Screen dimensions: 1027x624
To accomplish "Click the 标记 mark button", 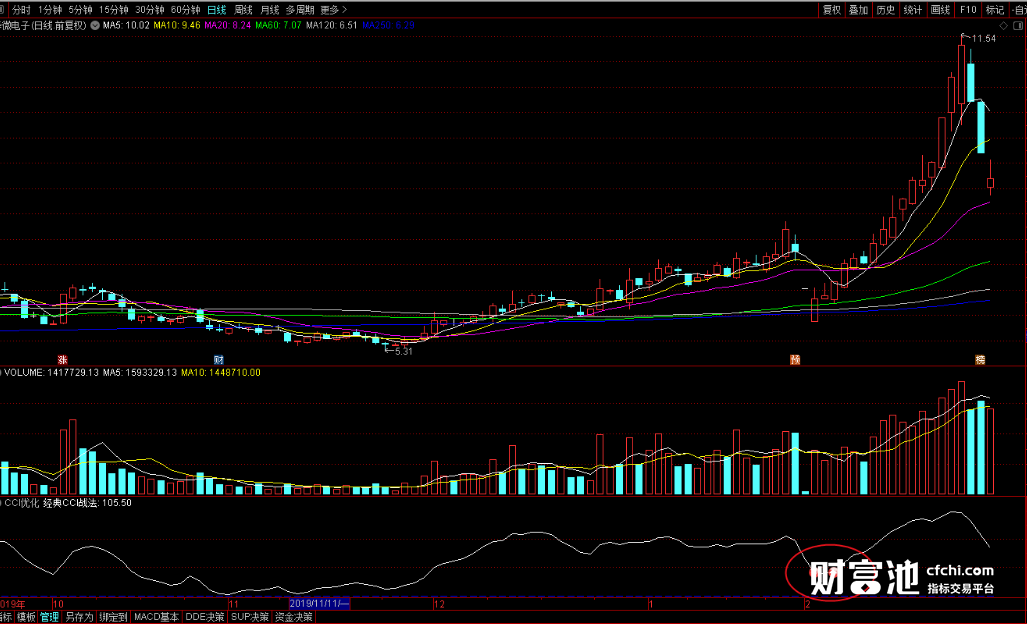I will [995, 10].
